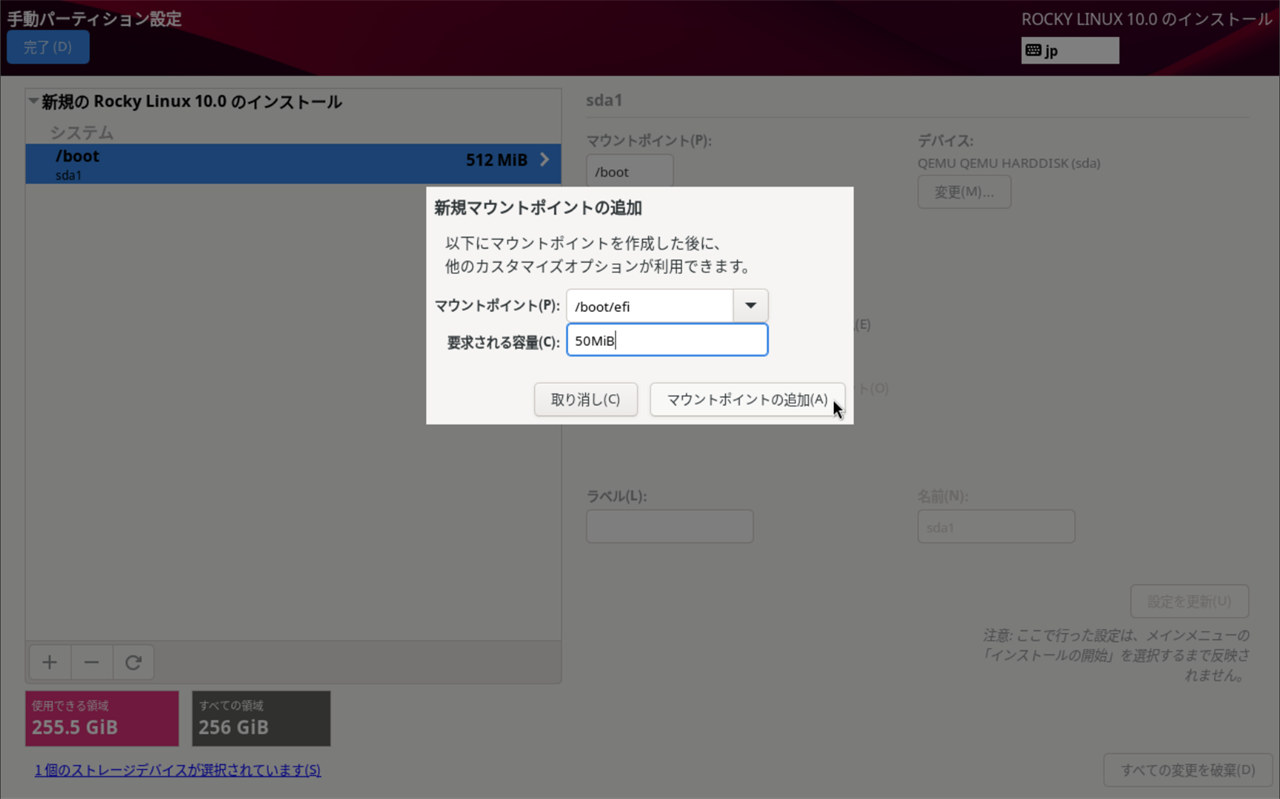Expand the device selector showing /boot/efi
Viewport: 1280px width, 799px height.
pyautogui.click(x=749, y=305)
